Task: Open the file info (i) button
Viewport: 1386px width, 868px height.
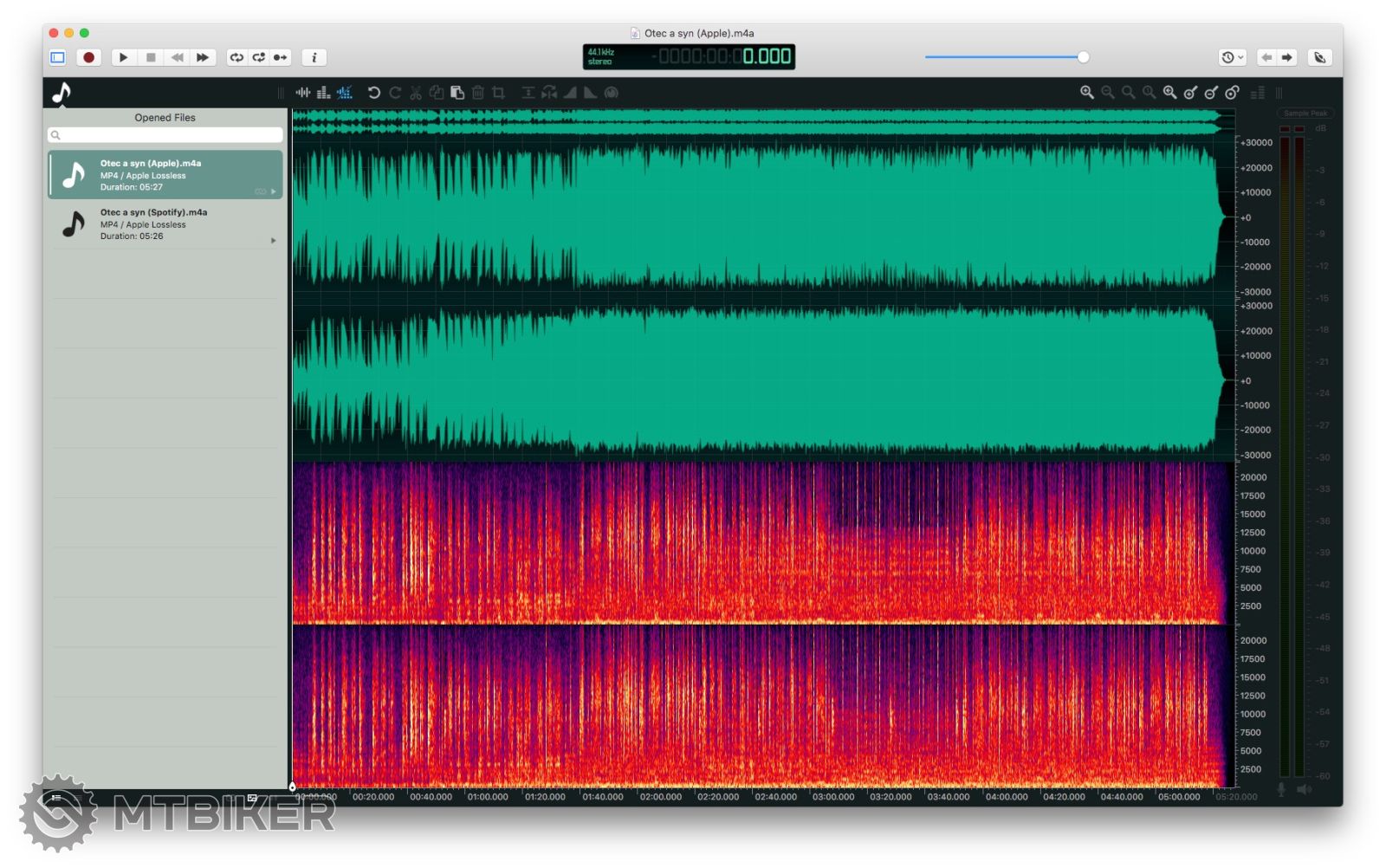Action: tap(314, 57)
